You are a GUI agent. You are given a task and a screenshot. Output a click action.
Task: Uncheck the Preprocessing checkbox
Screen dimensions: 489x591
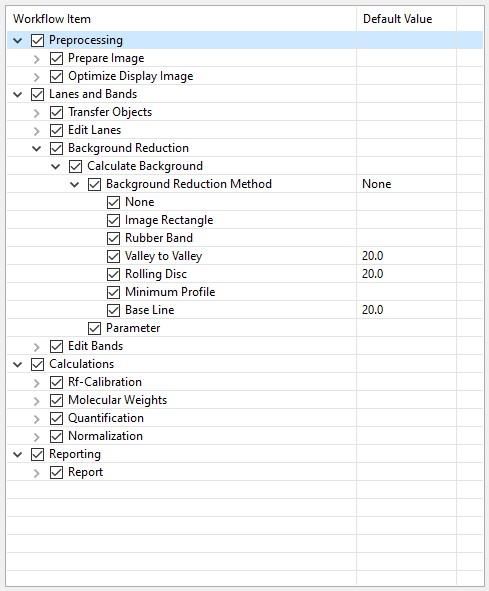pyautogui.click(x=37, y=40)
